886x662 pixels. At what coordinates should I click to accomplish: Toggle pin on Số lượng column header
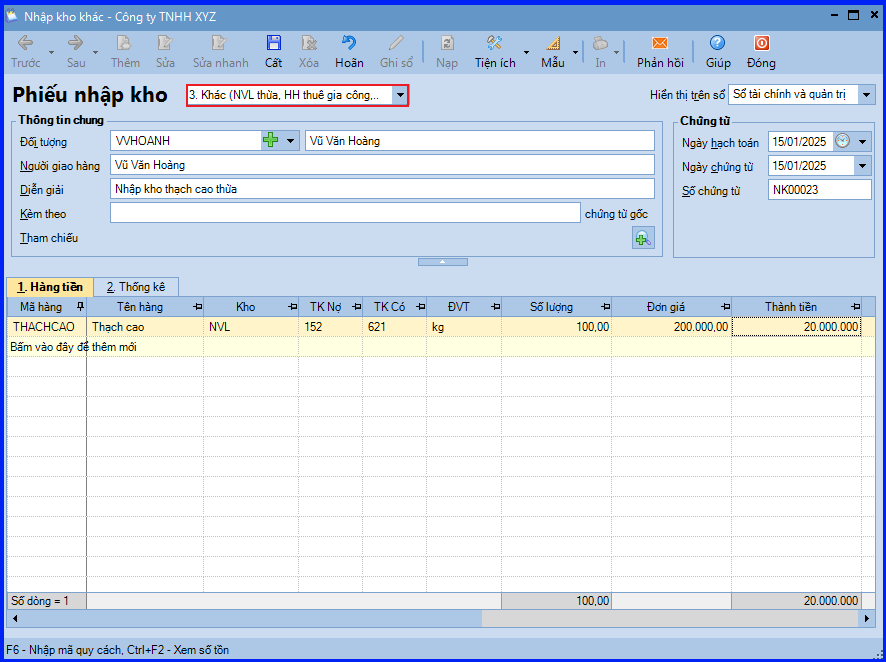coord(606,307)
